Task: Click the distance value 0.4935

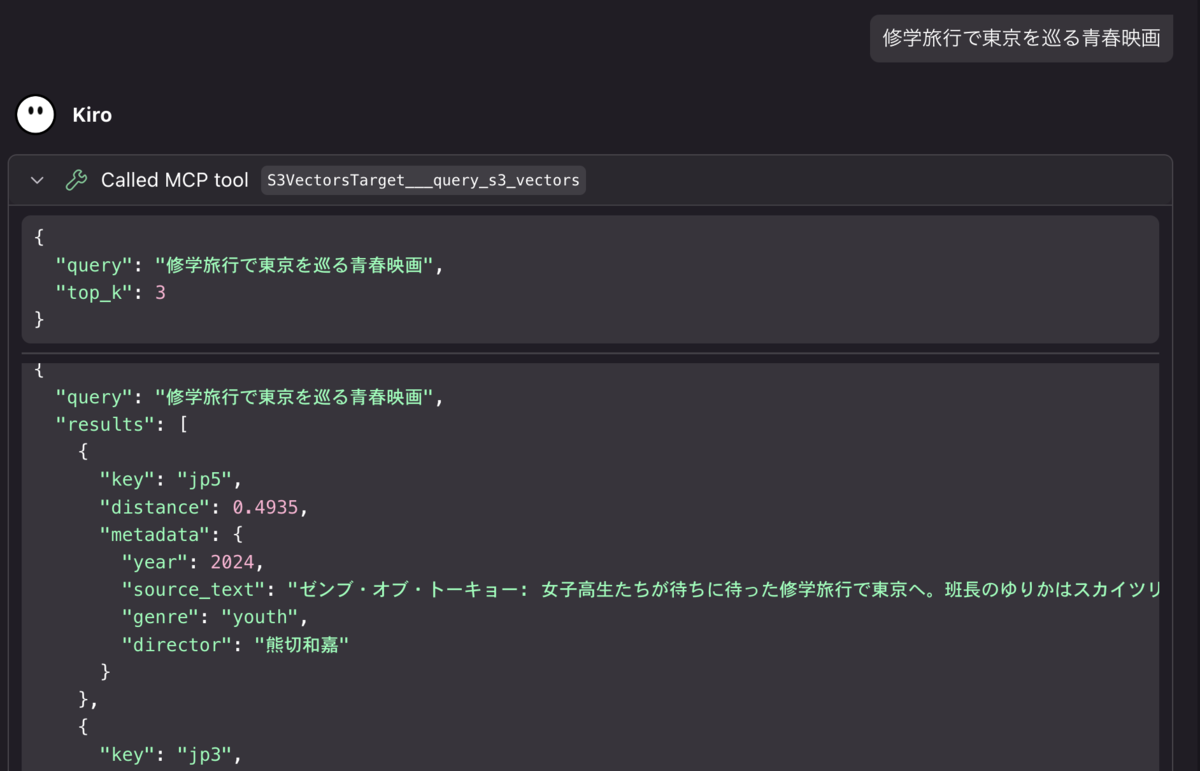Action: (265, 507)
